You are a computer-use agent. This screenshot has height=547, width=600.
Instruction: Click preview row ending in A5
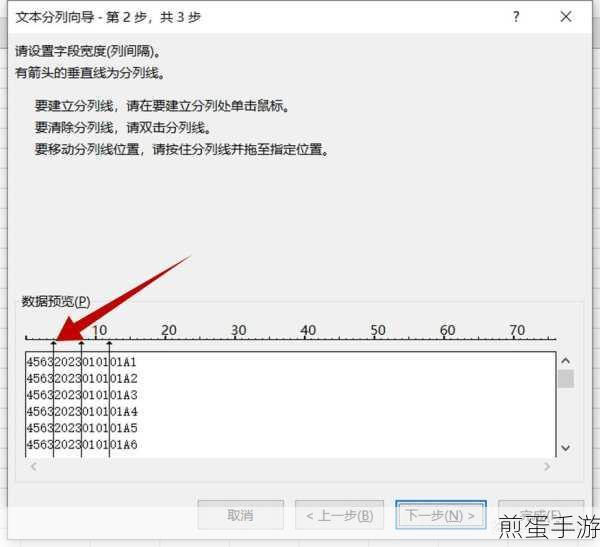pyautogui.click(x=82, y=428)
